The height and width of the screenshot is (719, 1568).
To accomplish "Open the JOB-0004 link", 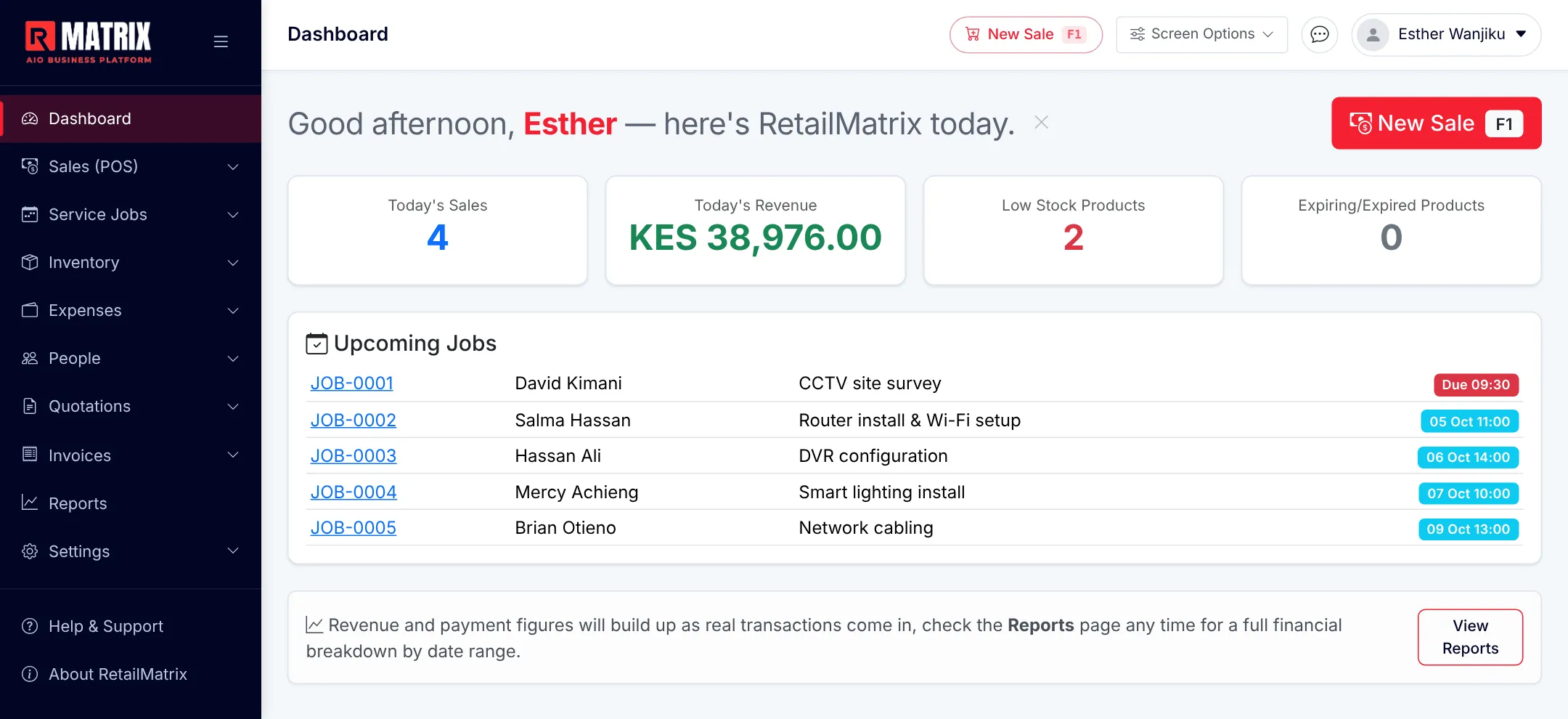I will click(354, 492).
